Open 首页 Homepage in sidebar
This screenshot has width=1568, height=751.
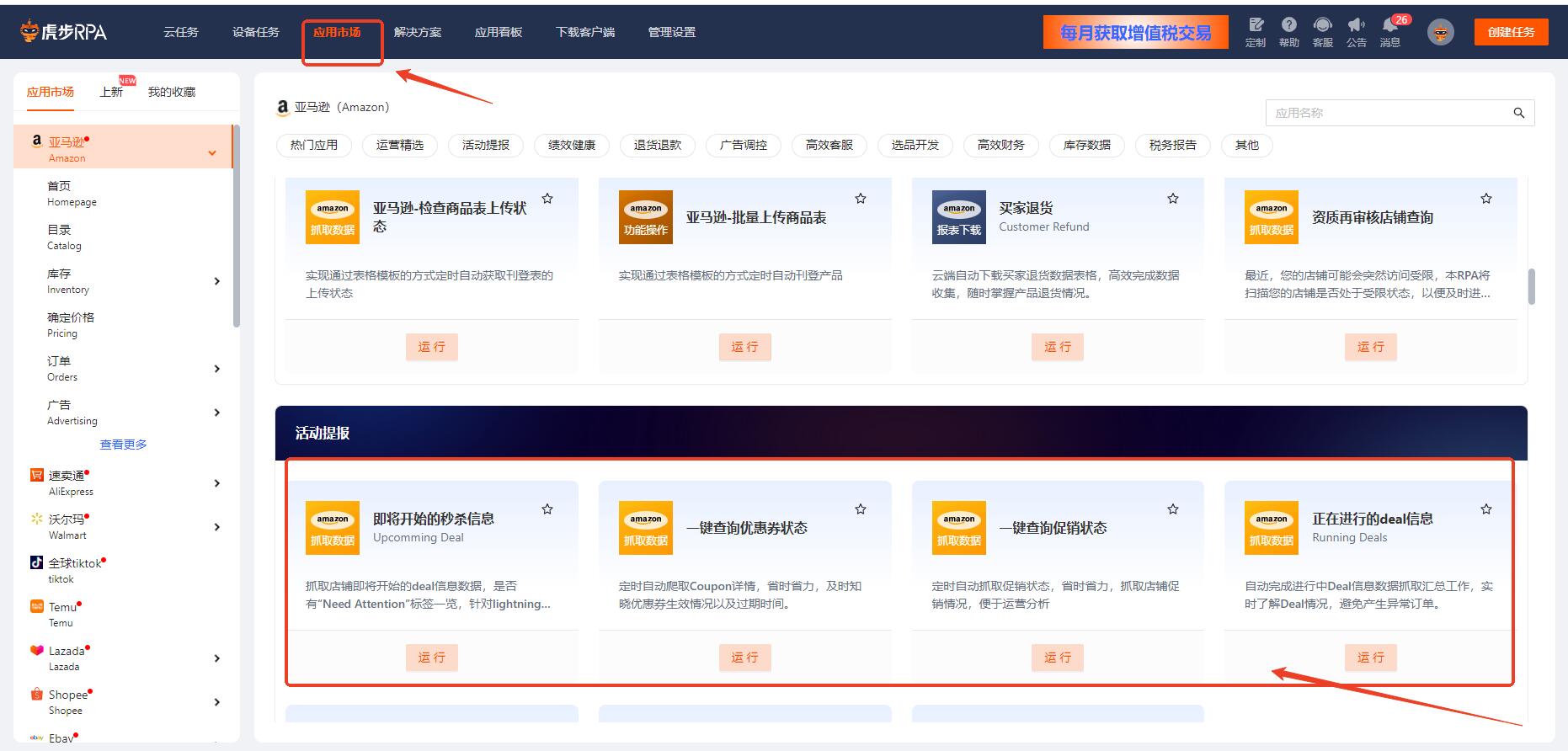72,194
